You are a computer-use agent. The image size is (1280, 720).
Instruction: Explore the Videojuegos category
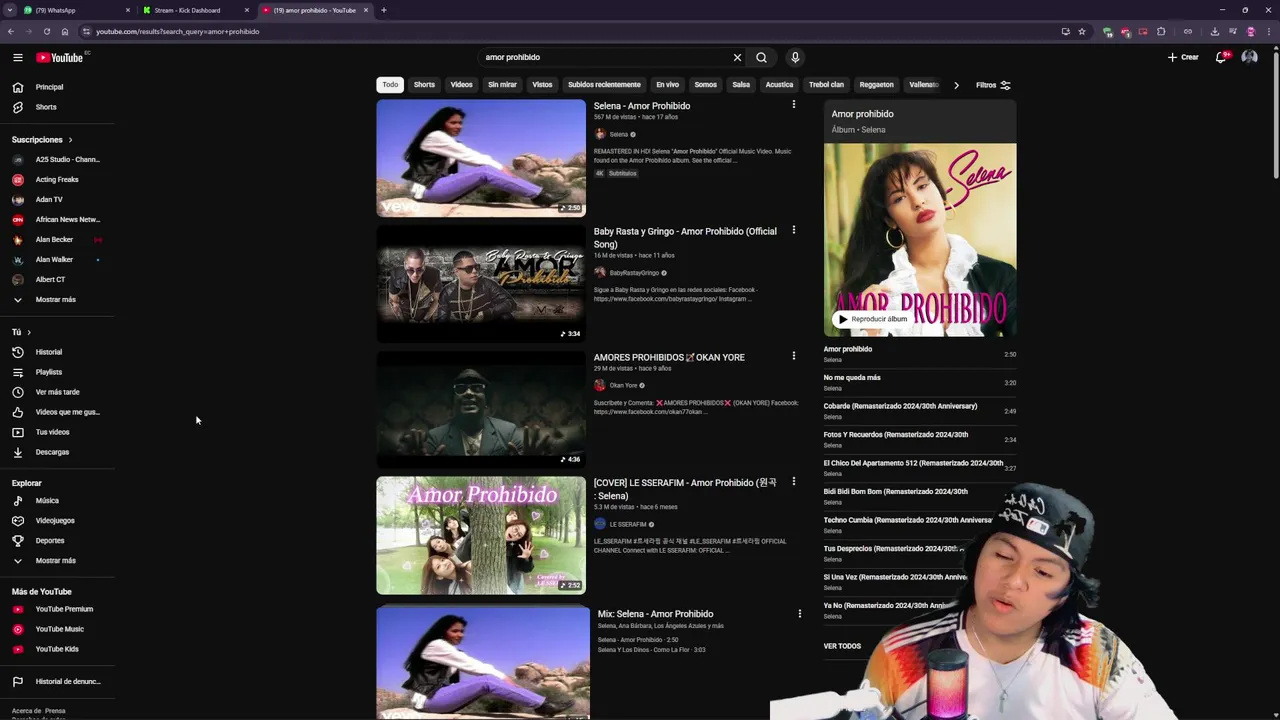tap(57, 520)
